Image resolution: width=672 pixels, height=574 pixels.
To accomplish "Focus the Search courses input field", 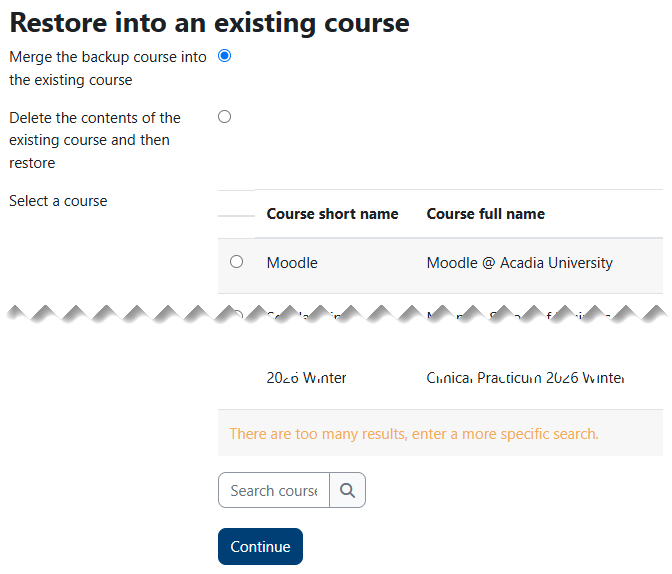I will tap(274, 490).
